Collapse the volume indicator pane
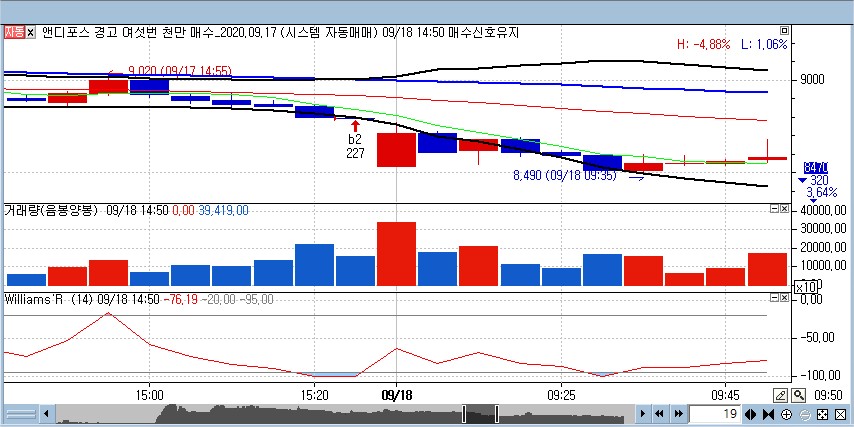854x427 pixels. [x=774, y=210]
